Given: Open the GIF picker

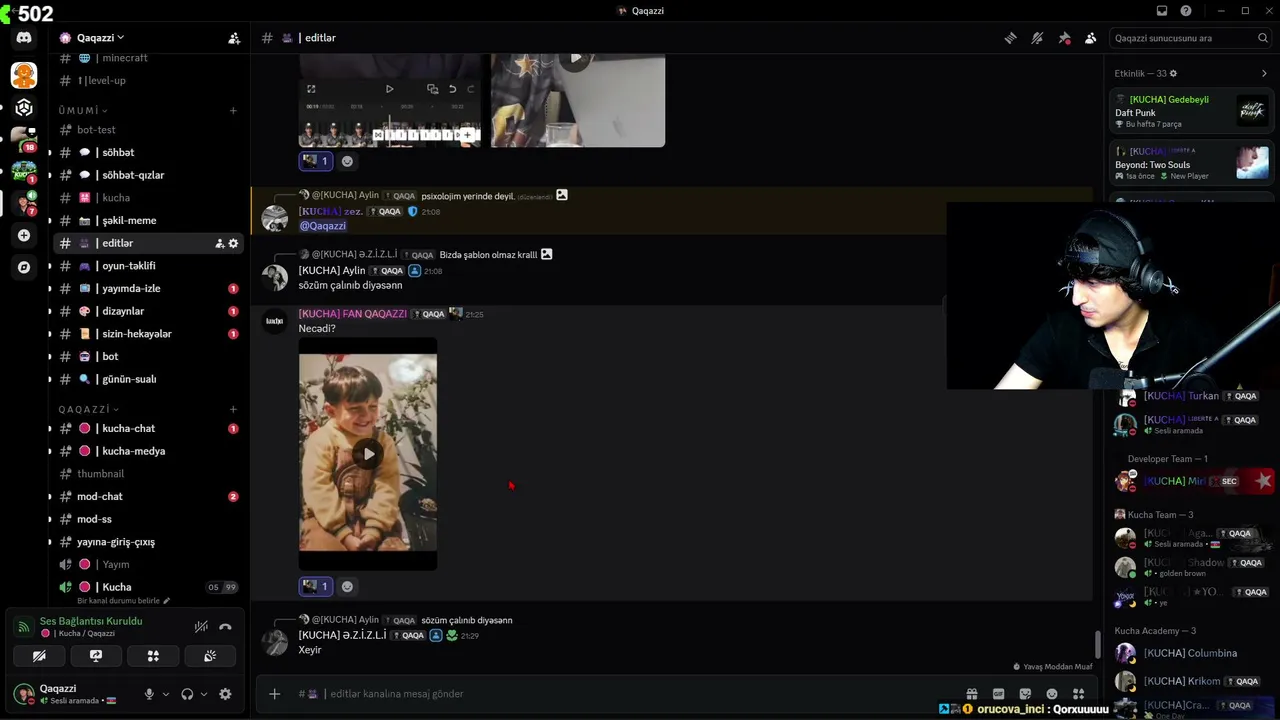Looking at the screenshot, I should pos(998,694).
